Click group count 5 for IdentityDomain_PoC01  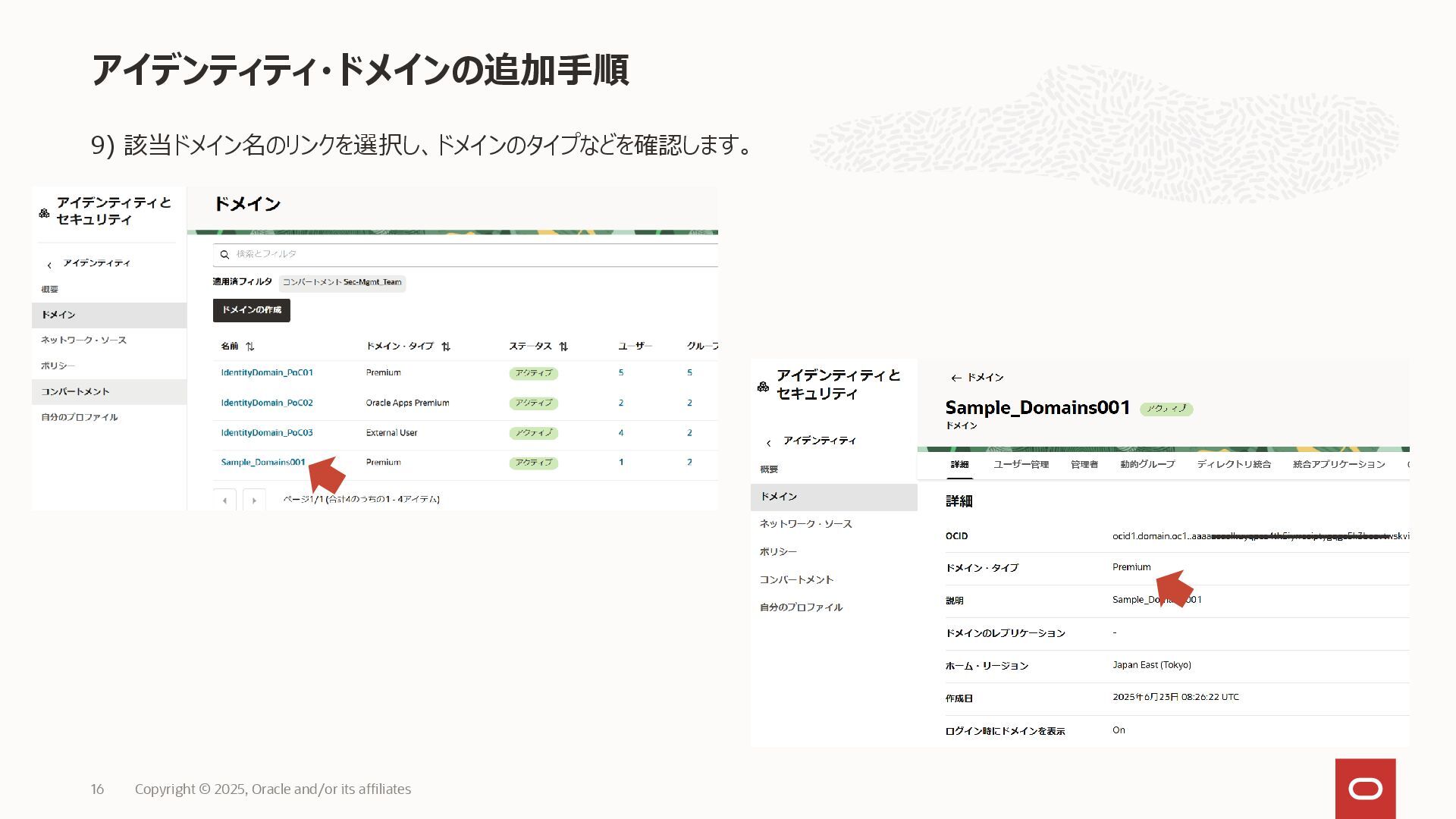(x=689, y=372)
